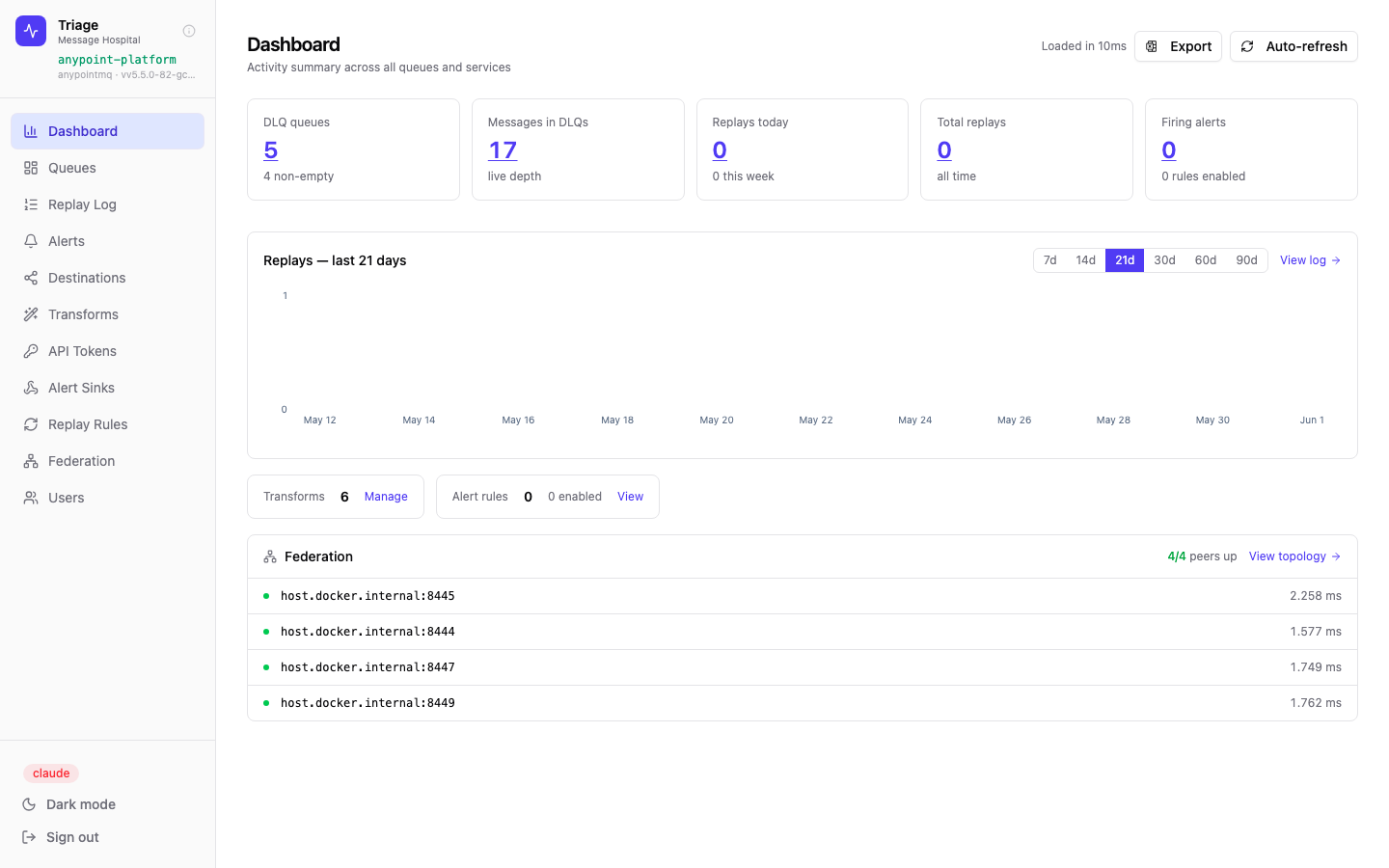This screenshot has width=1389, height=868.
Task: Export the dashboard data
Action: click(1178, 46)
